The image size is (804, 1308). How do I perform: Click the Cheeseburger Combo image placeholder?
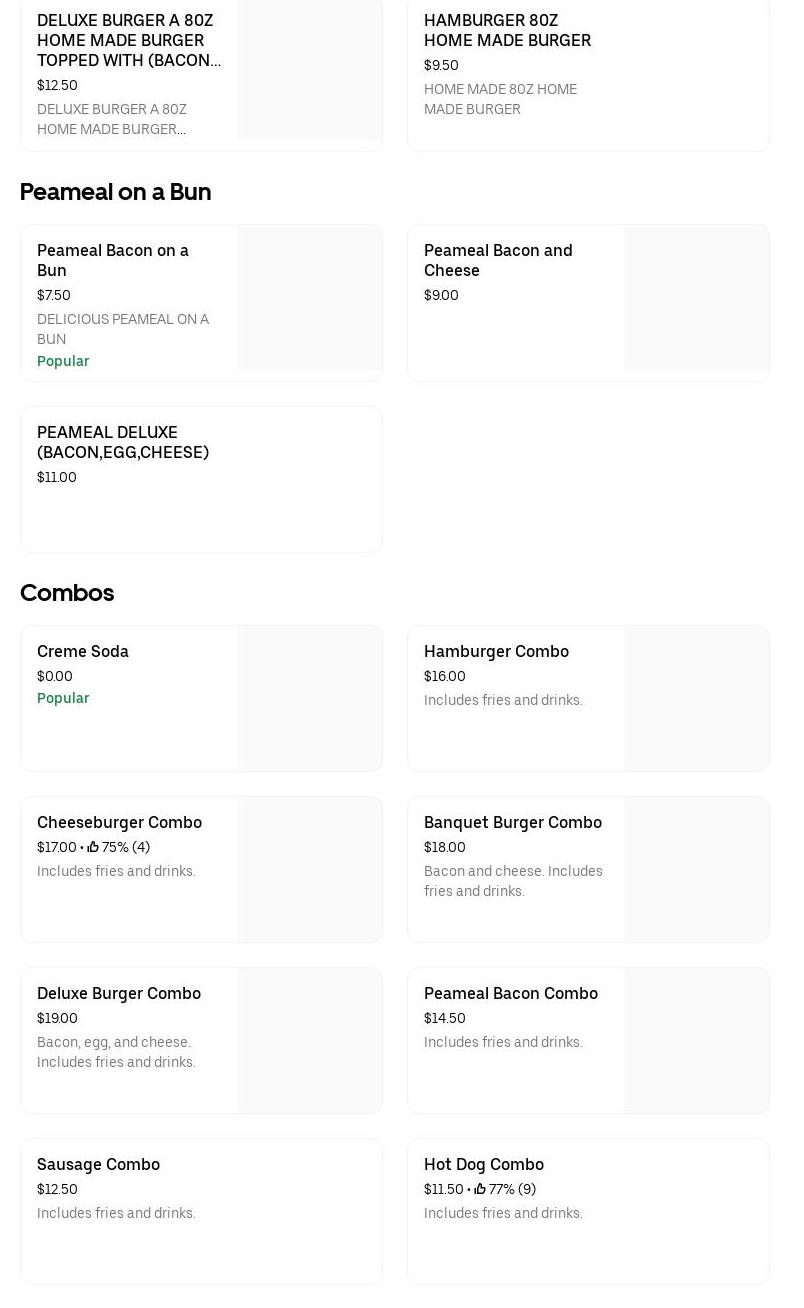(309, 869)
